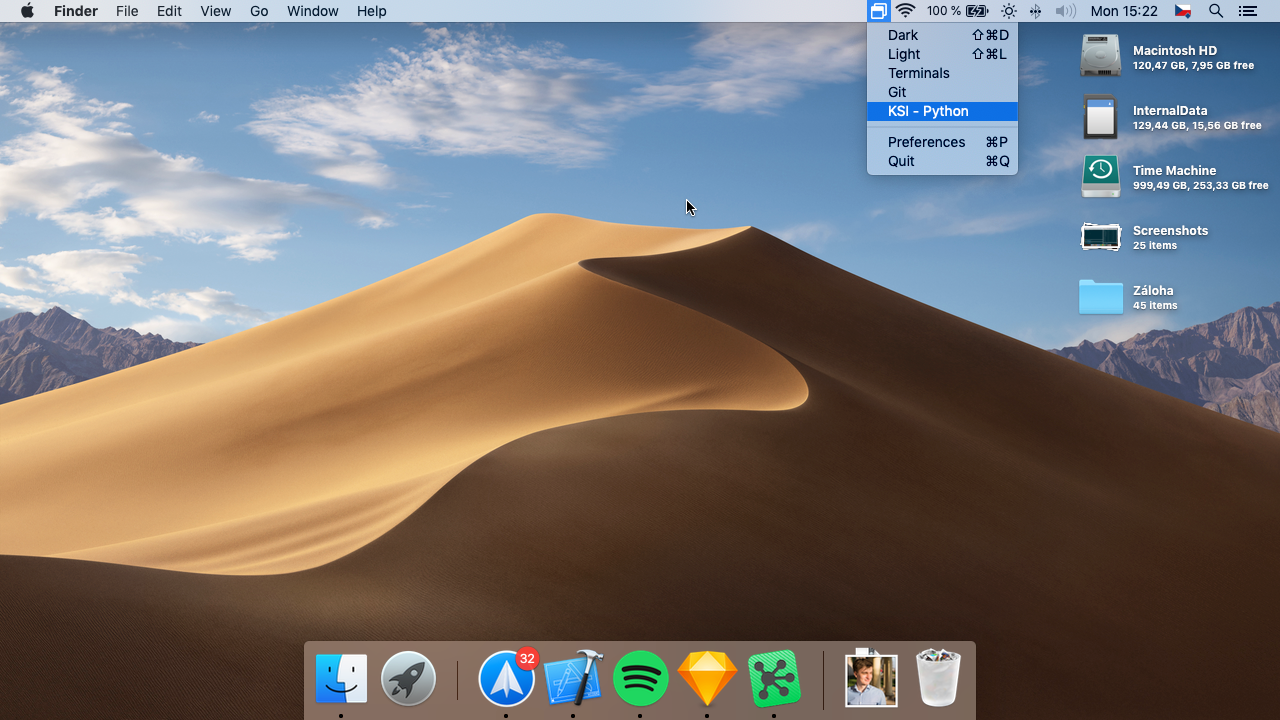Open Spotify in the Dock
1280x720 pixels.
click(x=640, y=679)
